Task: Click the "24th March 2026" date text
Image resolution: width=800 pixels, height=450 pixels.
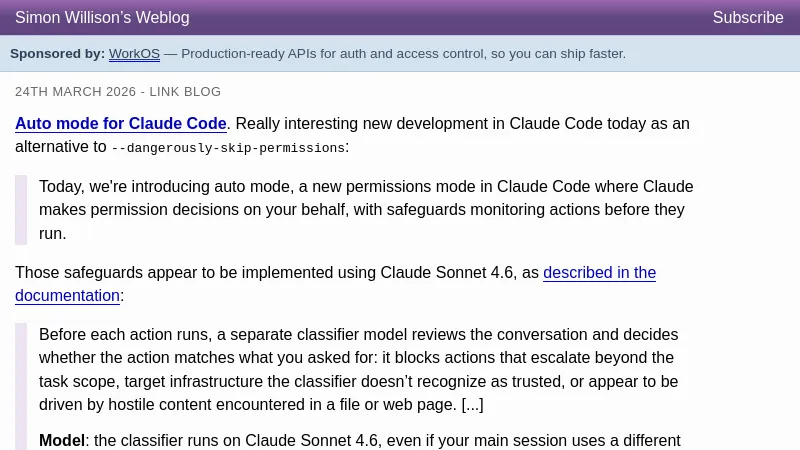Action: pos(75,92)
